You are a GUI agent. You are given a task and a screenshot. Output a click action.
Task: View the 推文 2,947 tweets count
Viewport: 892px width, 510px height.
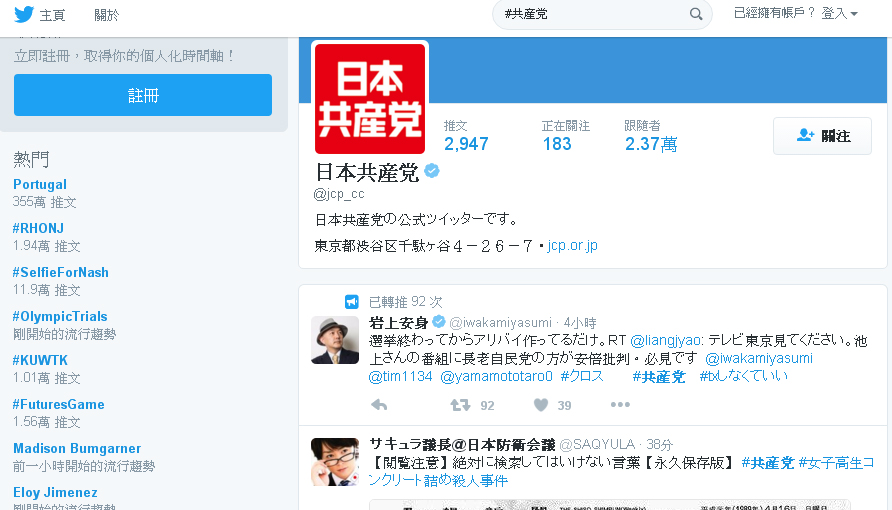(x=466, y=135)
